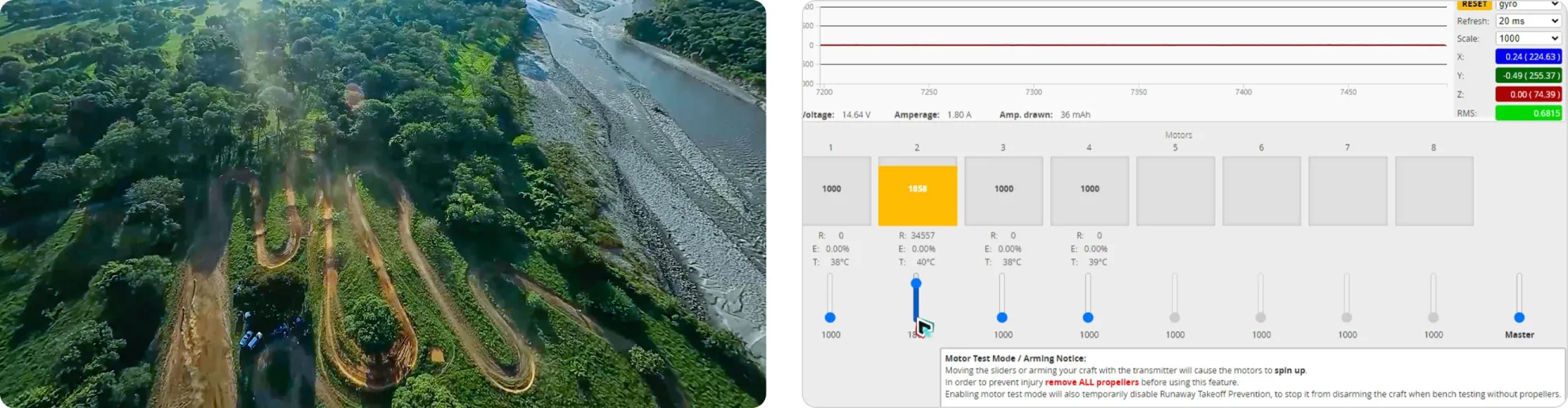Click the motor 4 slider handle
Image resolution: width=1568 pixels, height=408 pixels.
(1088, 318)
